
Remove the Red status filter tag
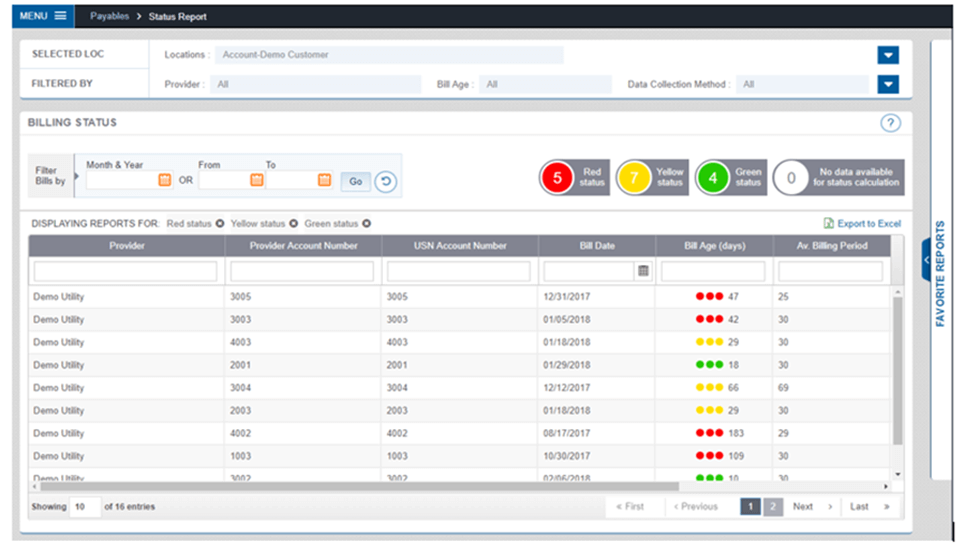pyautogui.click(x=219, y=224)
